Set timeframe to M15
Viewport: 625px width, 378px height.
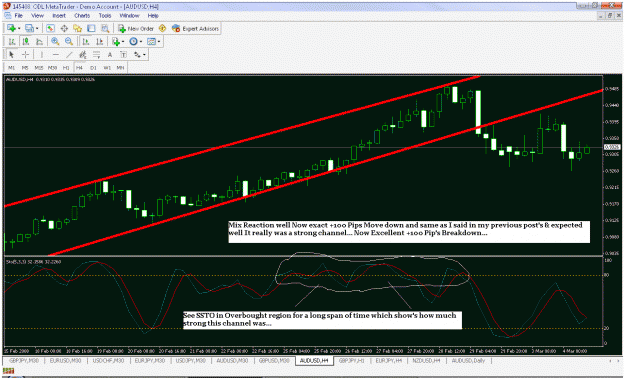(39, 68)
